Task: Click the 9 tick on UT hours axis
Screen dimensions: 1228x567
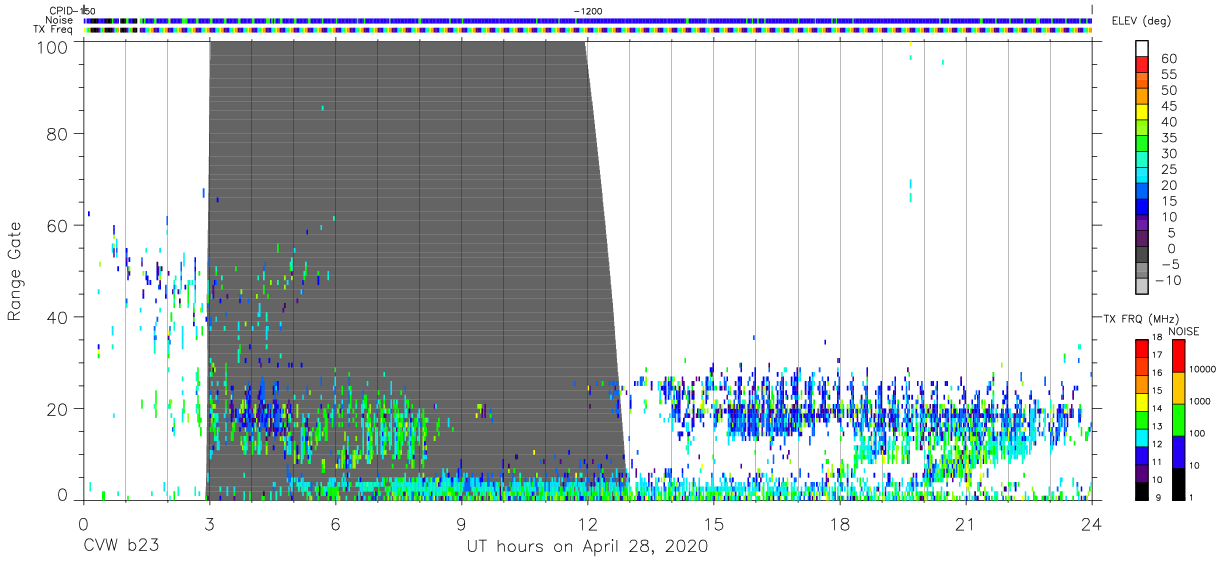Action: point(461,523)
